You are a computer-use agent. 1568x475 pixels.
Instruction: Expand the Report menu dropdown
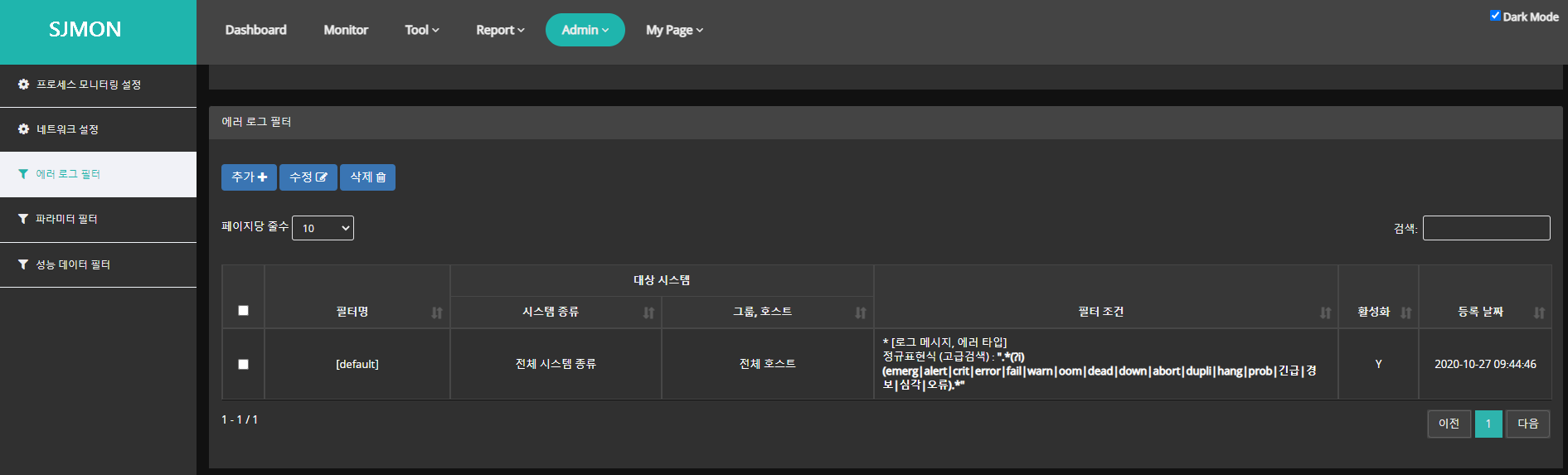tap(500, 30)
